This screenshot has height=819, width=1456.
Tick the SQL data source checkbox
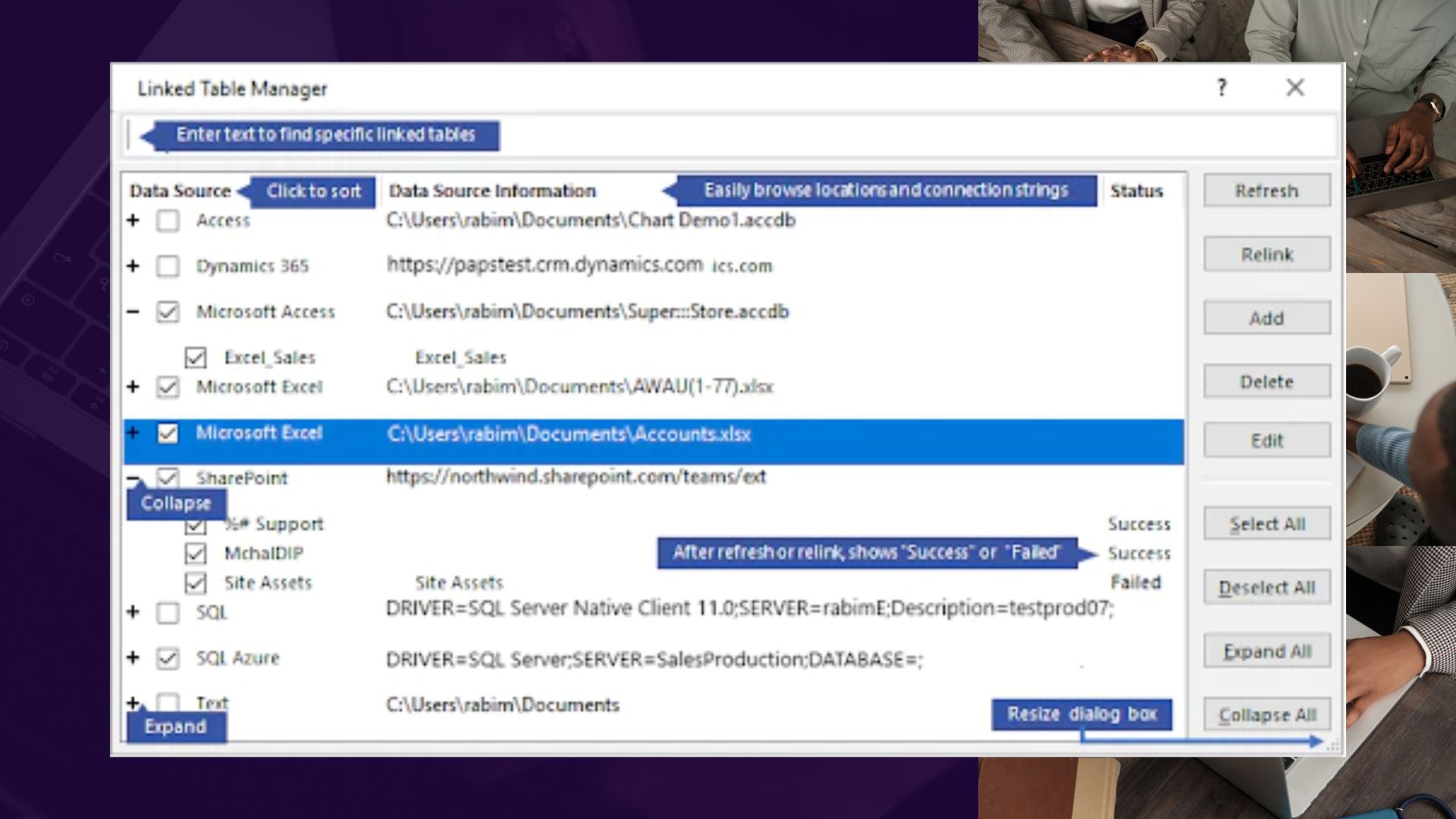click(x=168, y=613)
